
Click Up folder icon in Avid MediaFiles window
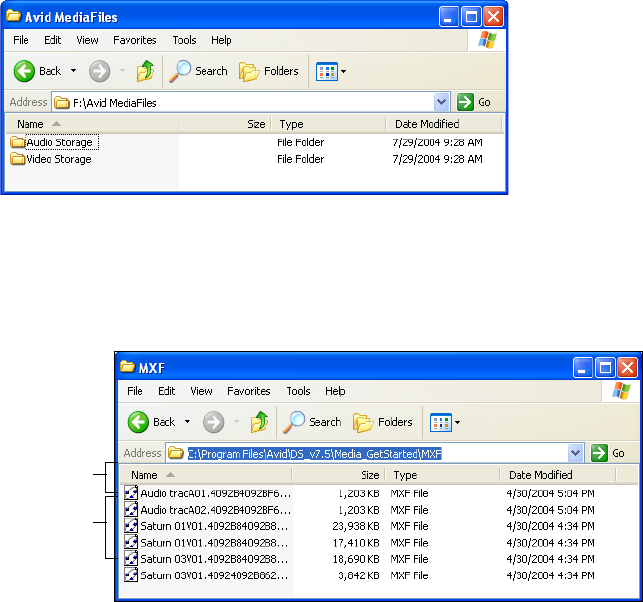[x=145, y=71]
